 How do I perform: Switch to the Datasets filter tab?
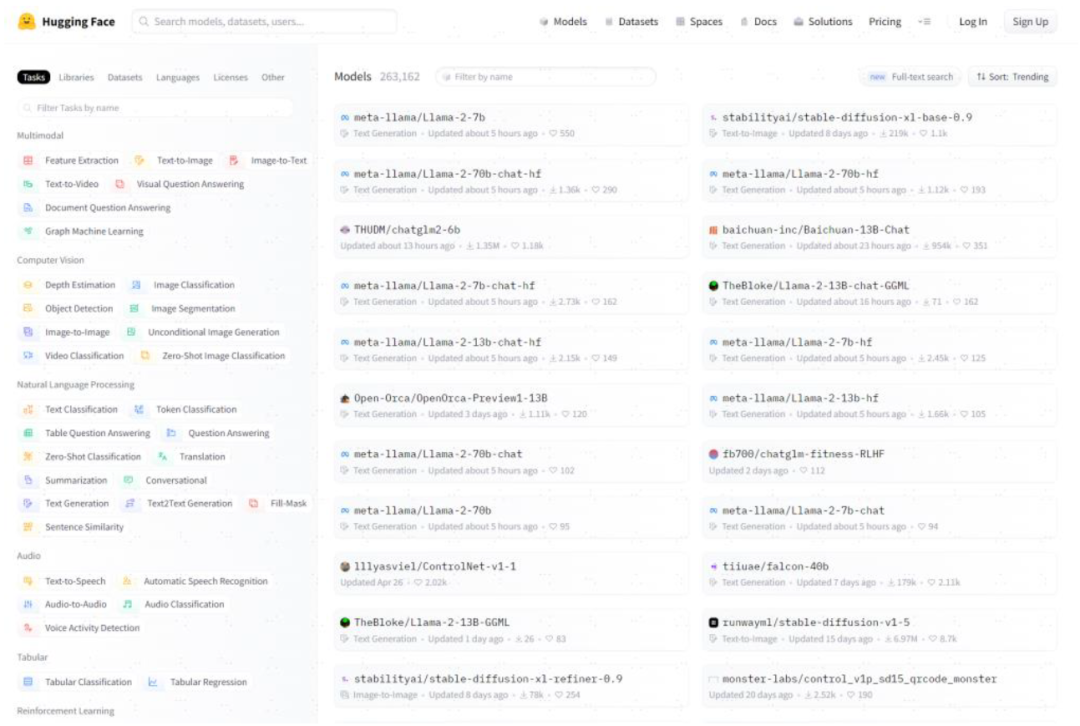coord(125,77)
